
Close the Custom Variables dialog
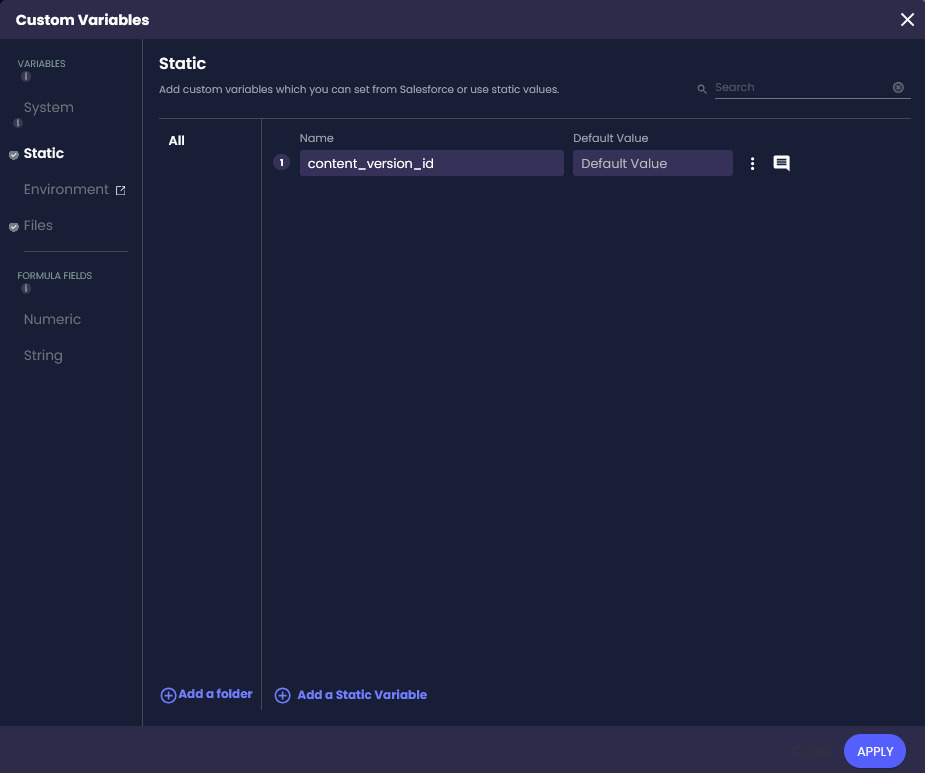tap(907, 19)
